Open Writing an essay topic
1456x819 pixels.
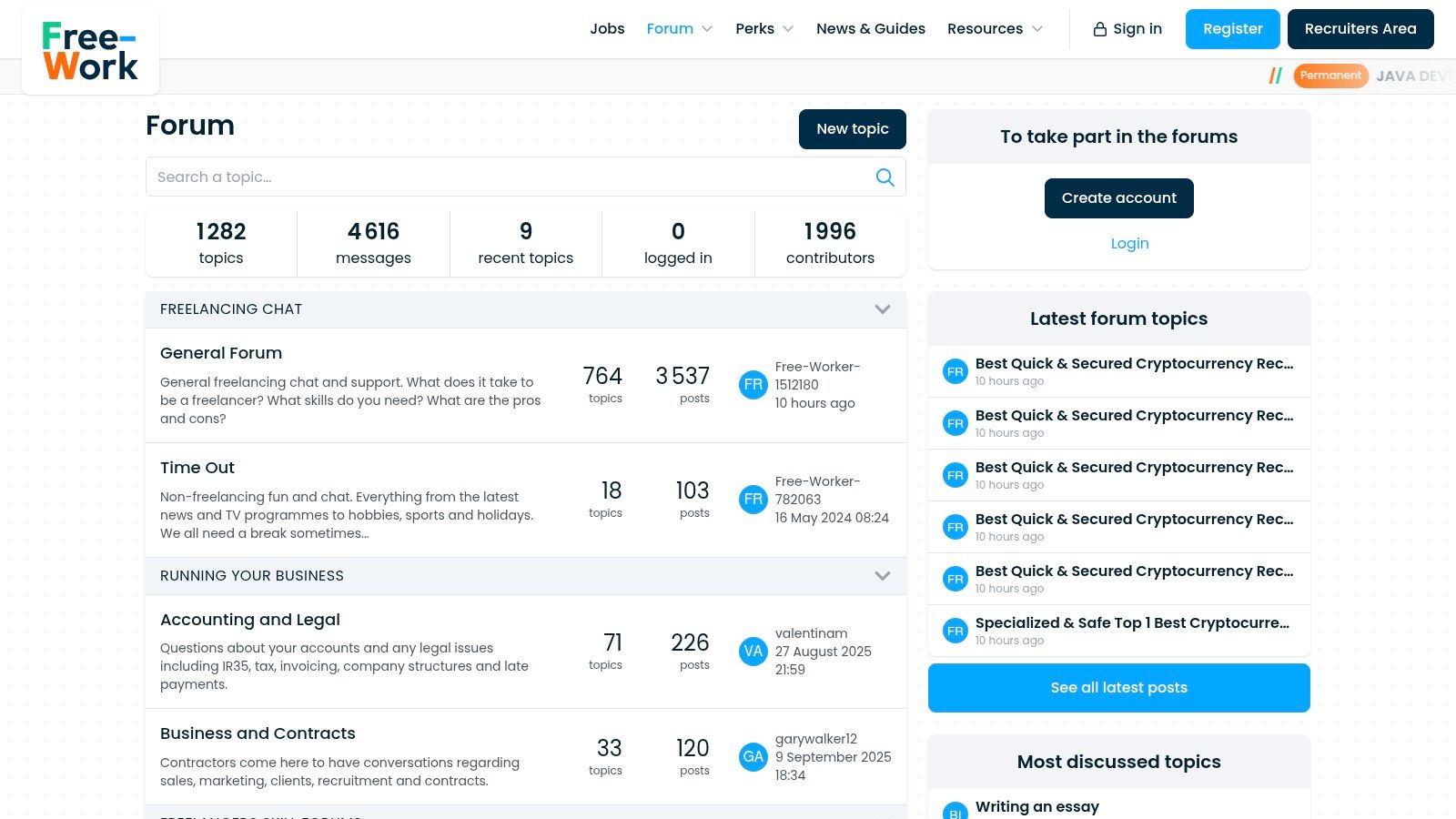tap(1037, 807)
